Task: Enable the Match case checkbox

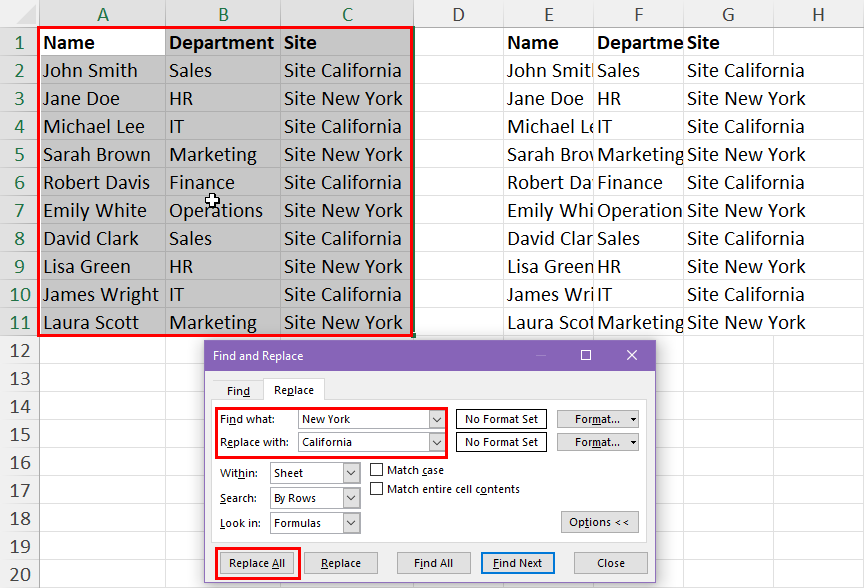Action: point(376,470)
